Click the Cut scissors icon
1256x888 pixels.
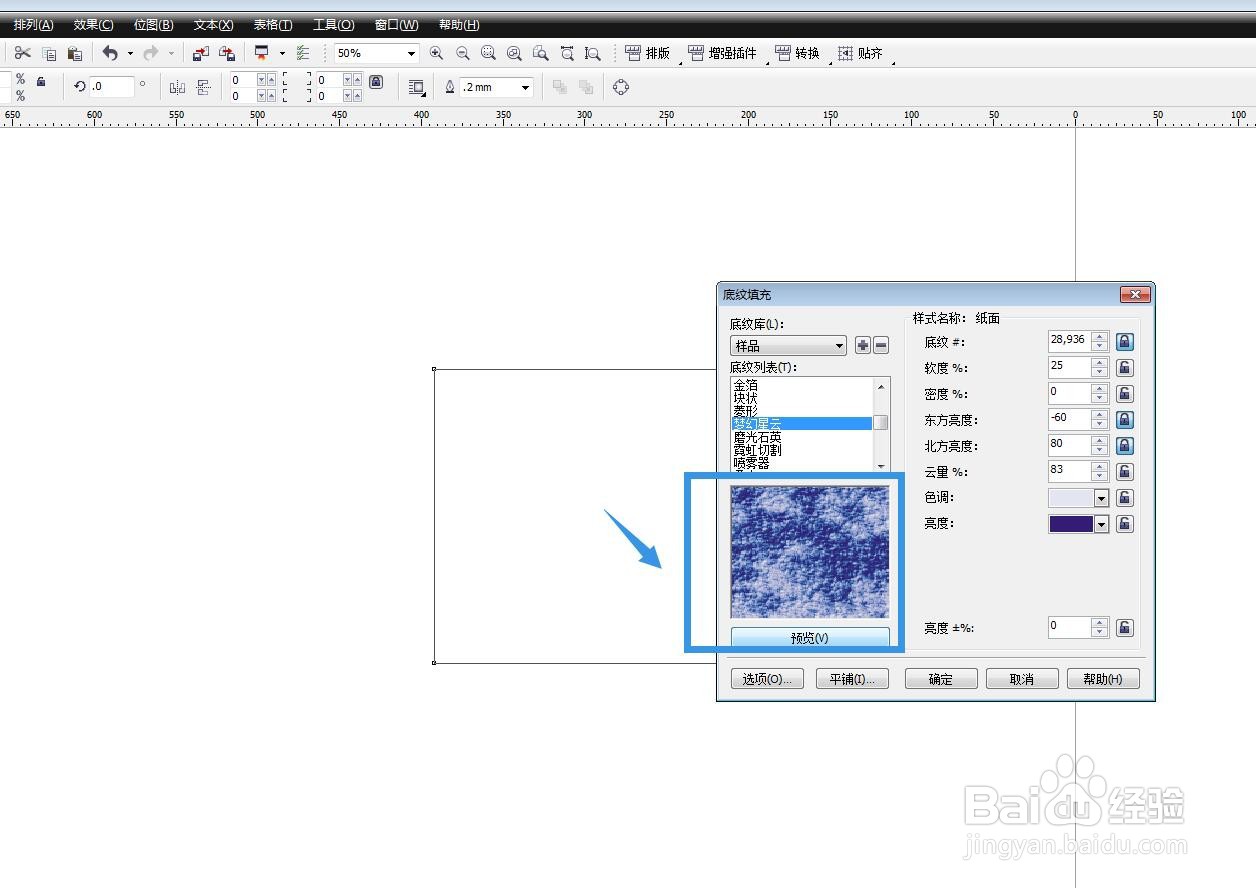click(x=22, y=53)
